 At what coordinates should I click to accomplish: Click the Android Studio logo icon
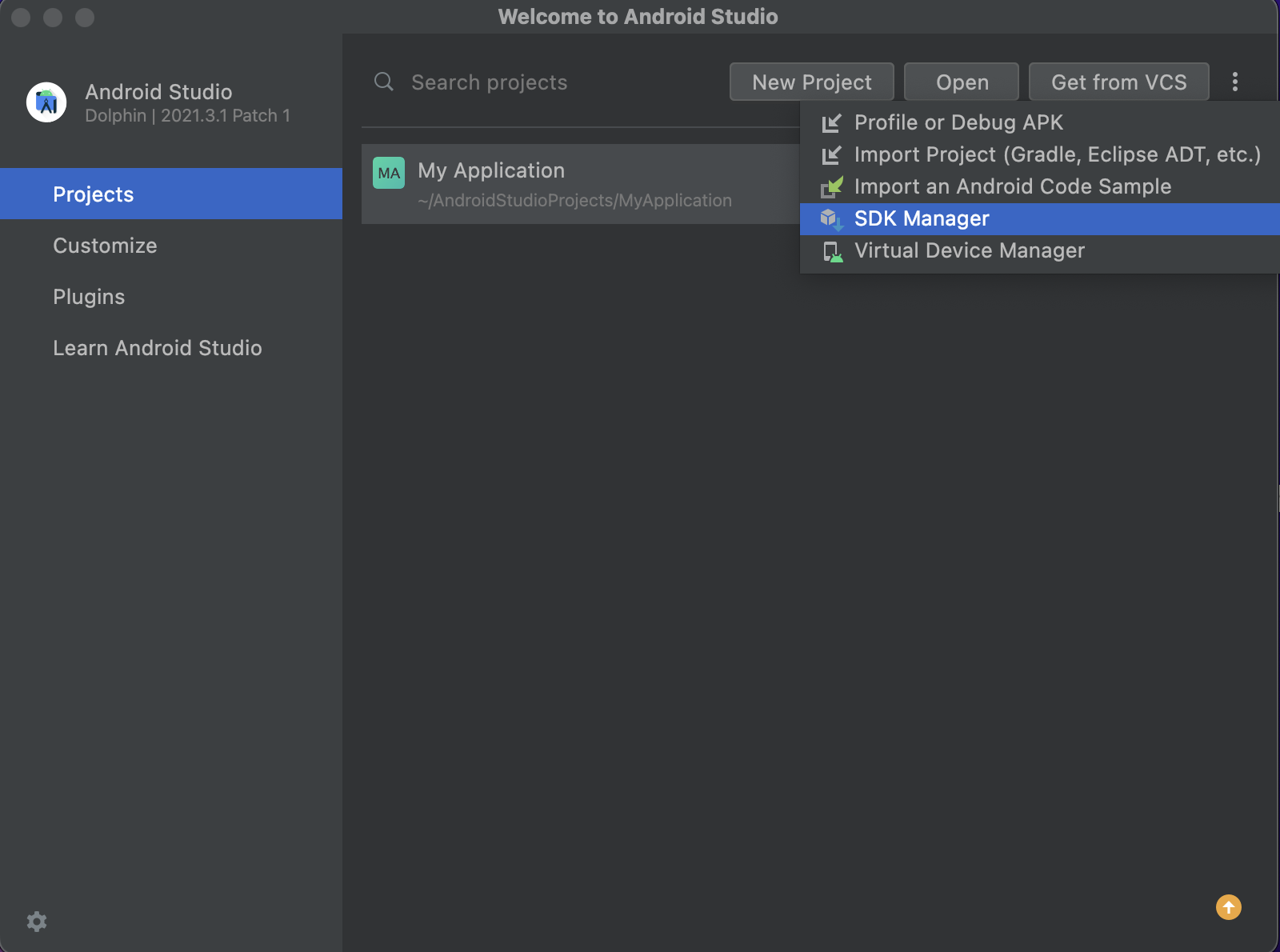point(46,102)
